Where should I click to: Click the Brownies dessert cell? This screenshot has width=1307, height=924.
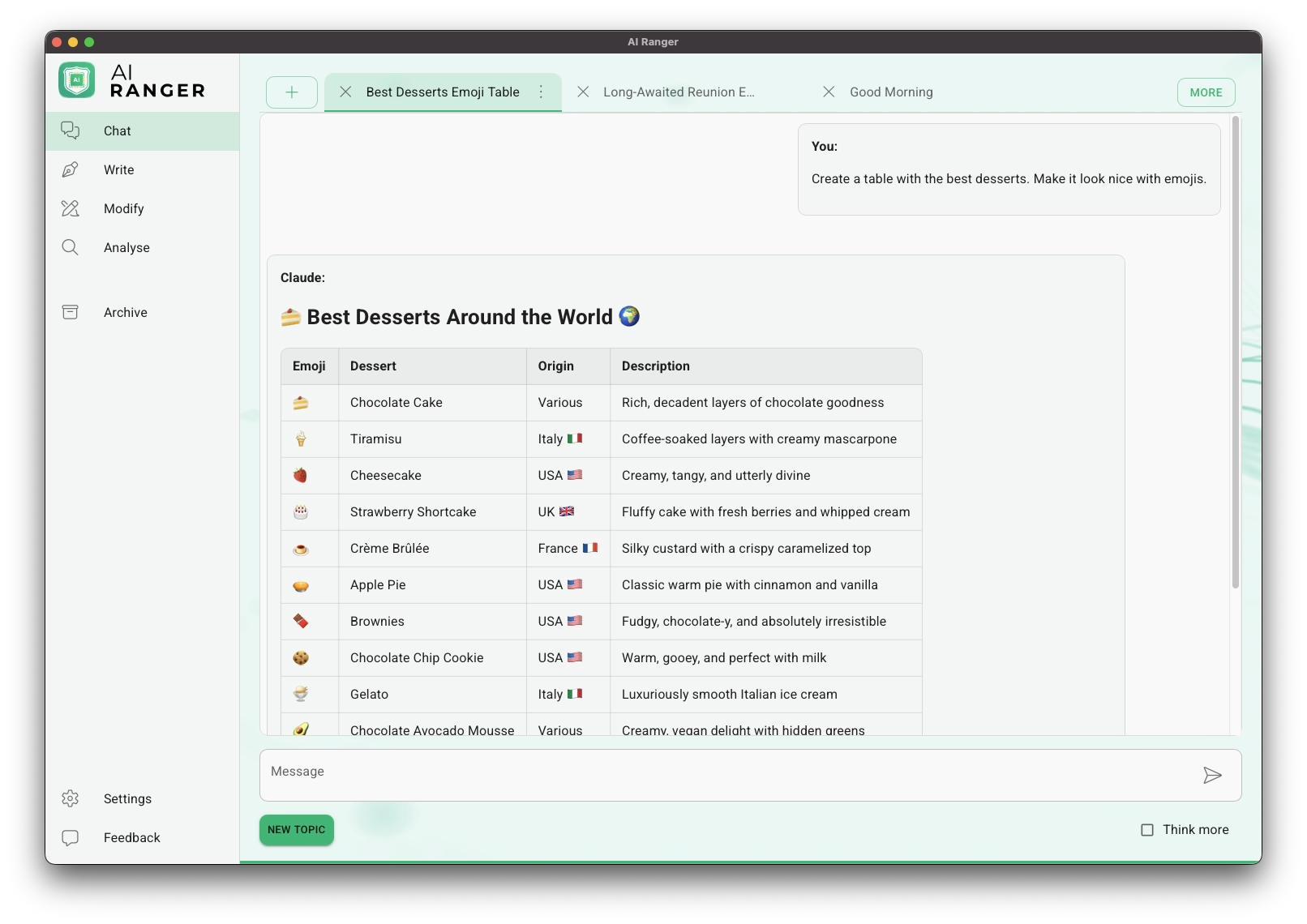tap(432, 622)
